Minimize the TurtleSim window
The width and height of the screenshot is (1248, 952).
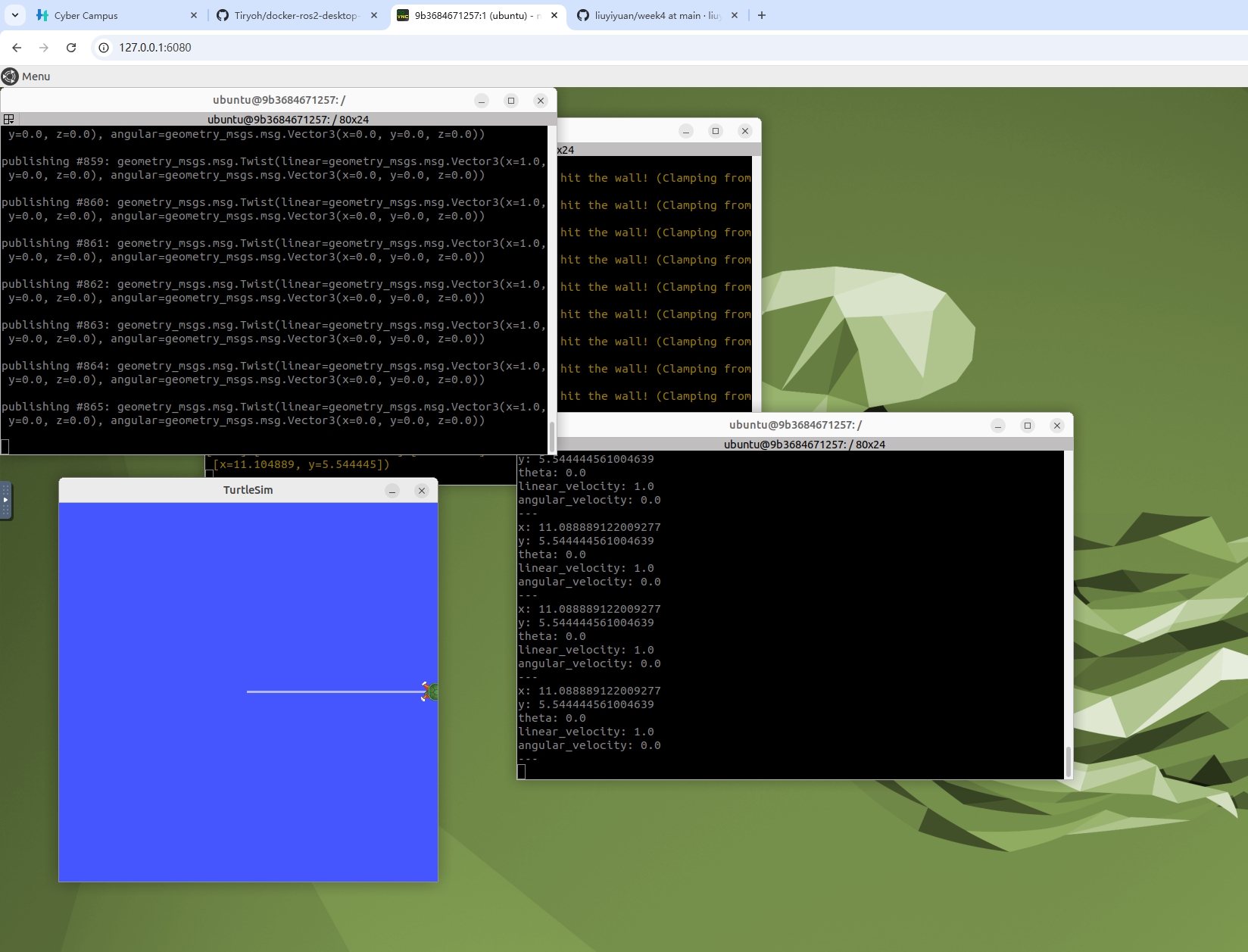coord(392,491)
